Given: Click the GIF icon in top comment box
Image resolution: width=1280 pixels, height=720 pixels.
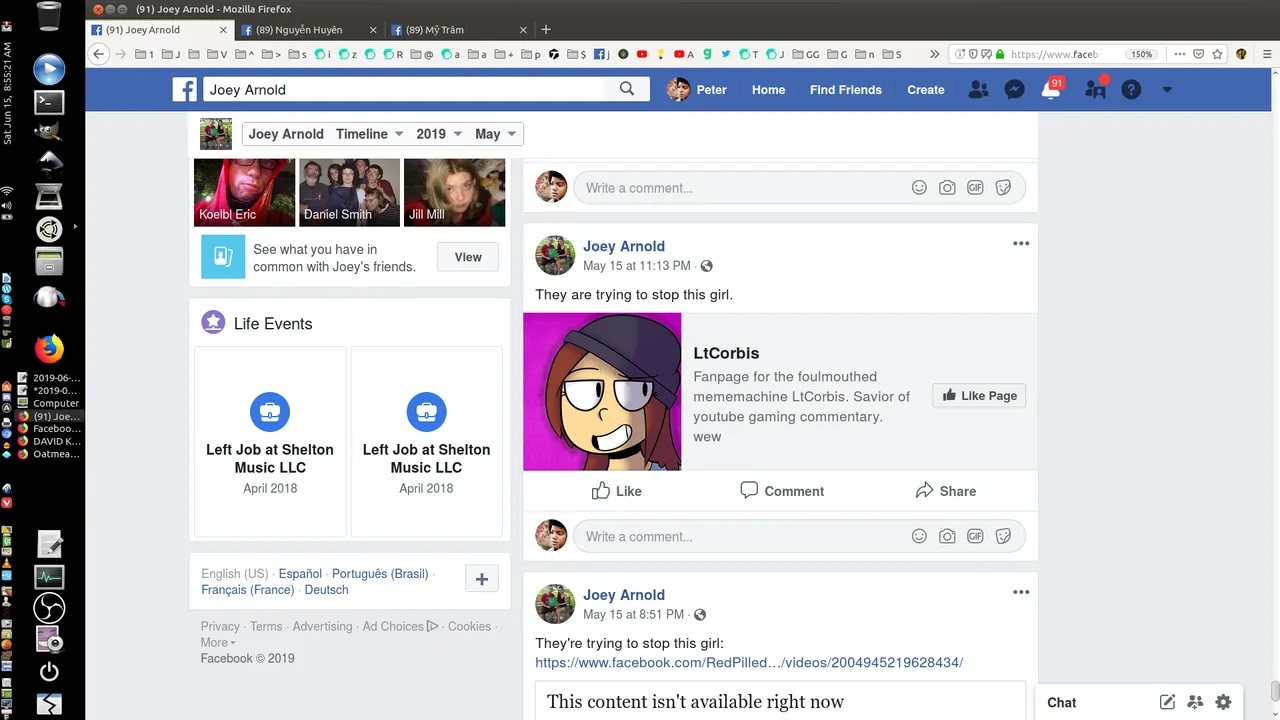Looking at the screenshot, I should coord(975,188).
